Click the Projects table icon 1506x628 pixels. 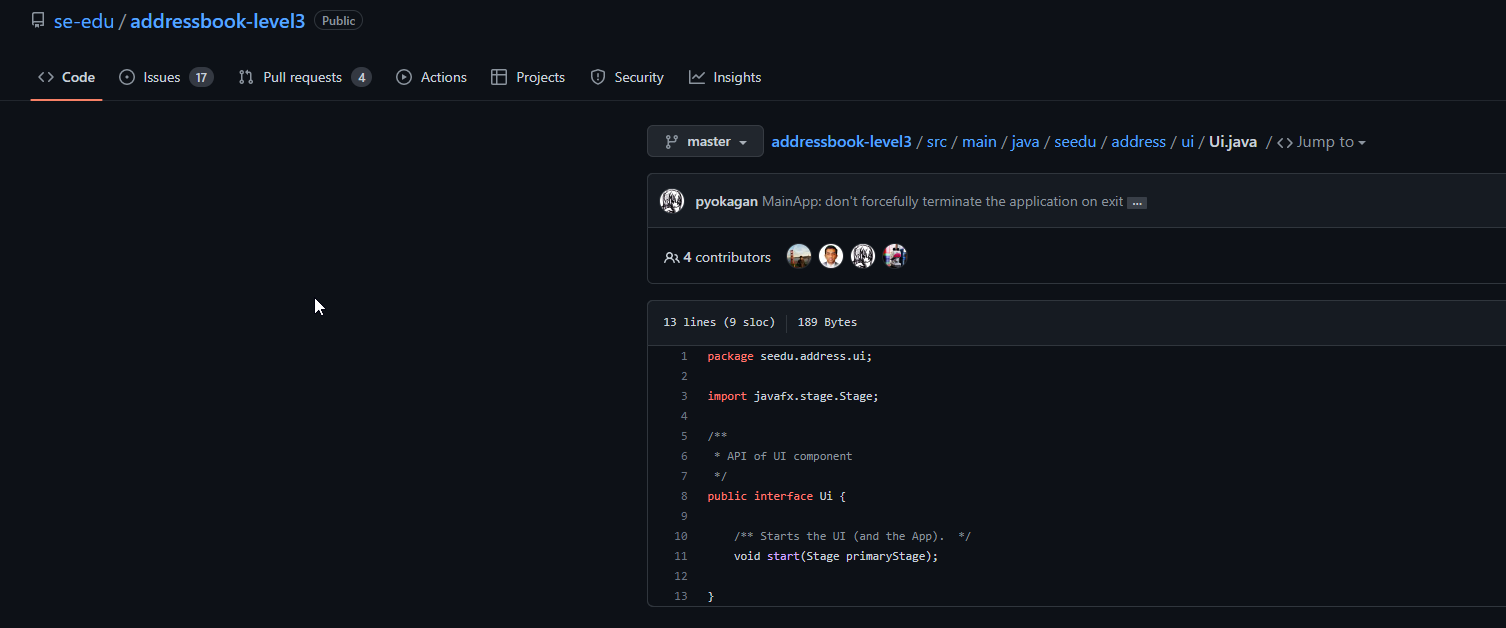coord(499,77)
